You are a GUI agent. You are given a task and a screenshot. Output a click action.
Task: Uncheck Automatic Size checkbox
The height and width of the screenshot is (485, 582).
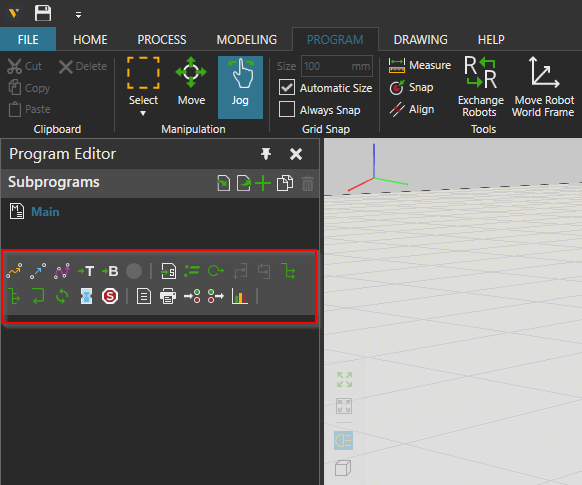pyautogui.click(x=287, y=88)
